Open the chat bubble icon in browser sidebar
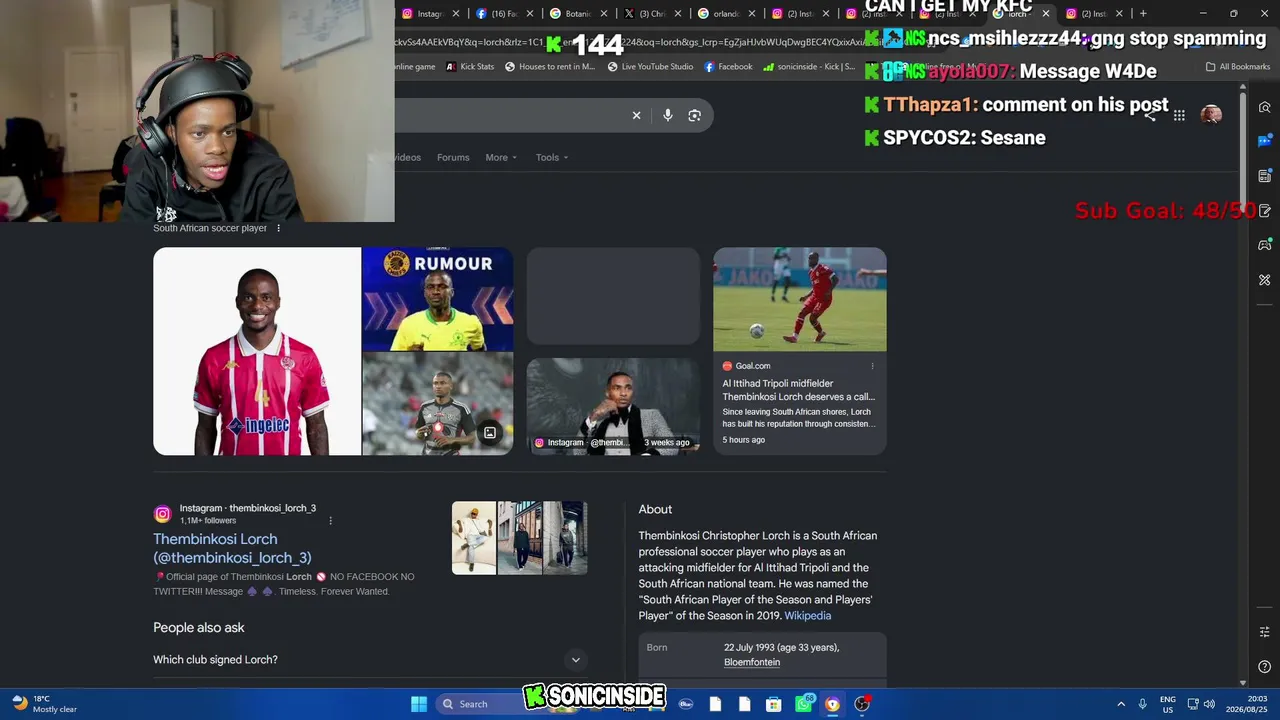 (1265, 141)
